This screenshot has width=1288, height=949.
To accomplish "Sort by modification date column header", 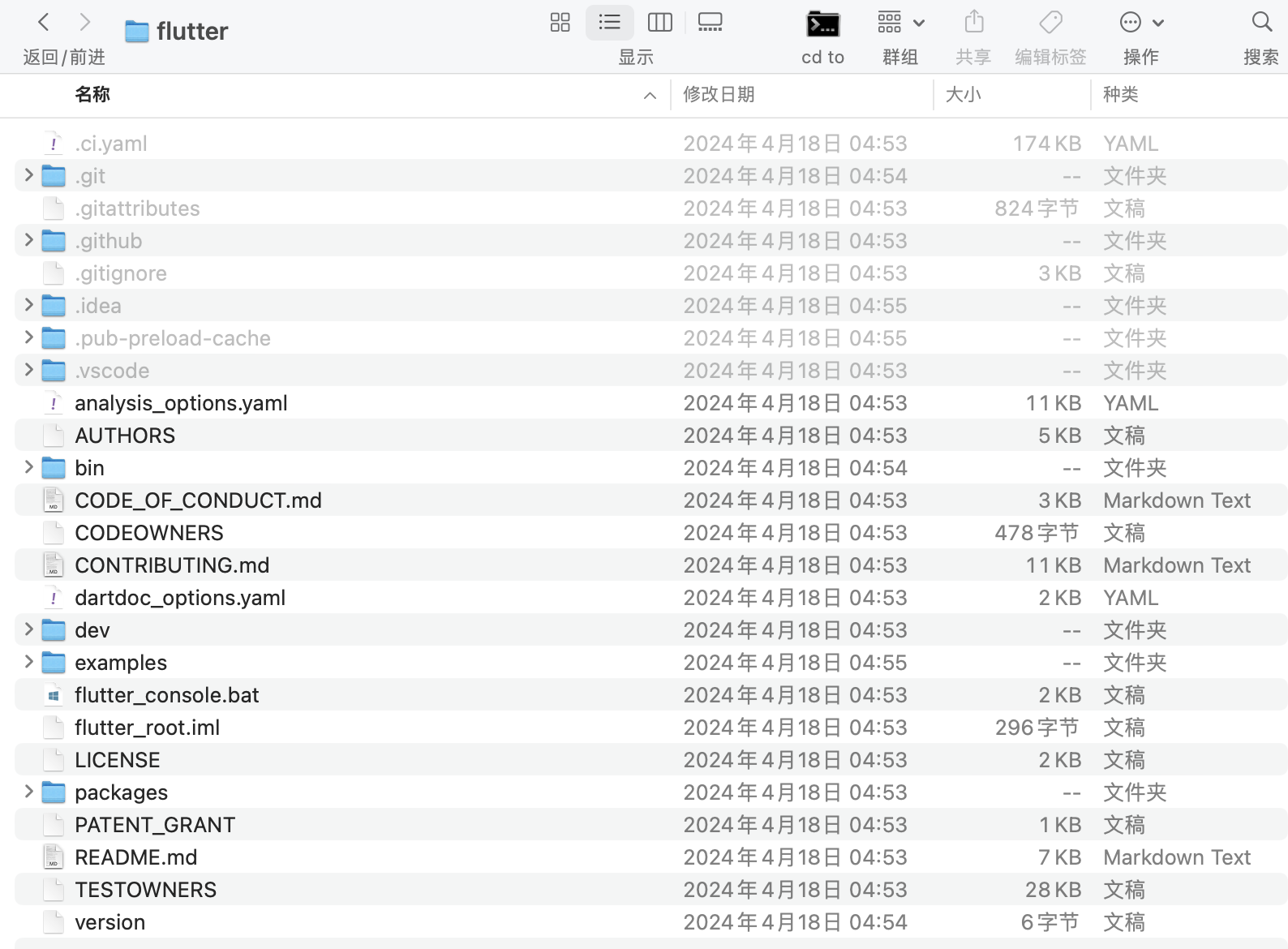I will pos(719,94).
